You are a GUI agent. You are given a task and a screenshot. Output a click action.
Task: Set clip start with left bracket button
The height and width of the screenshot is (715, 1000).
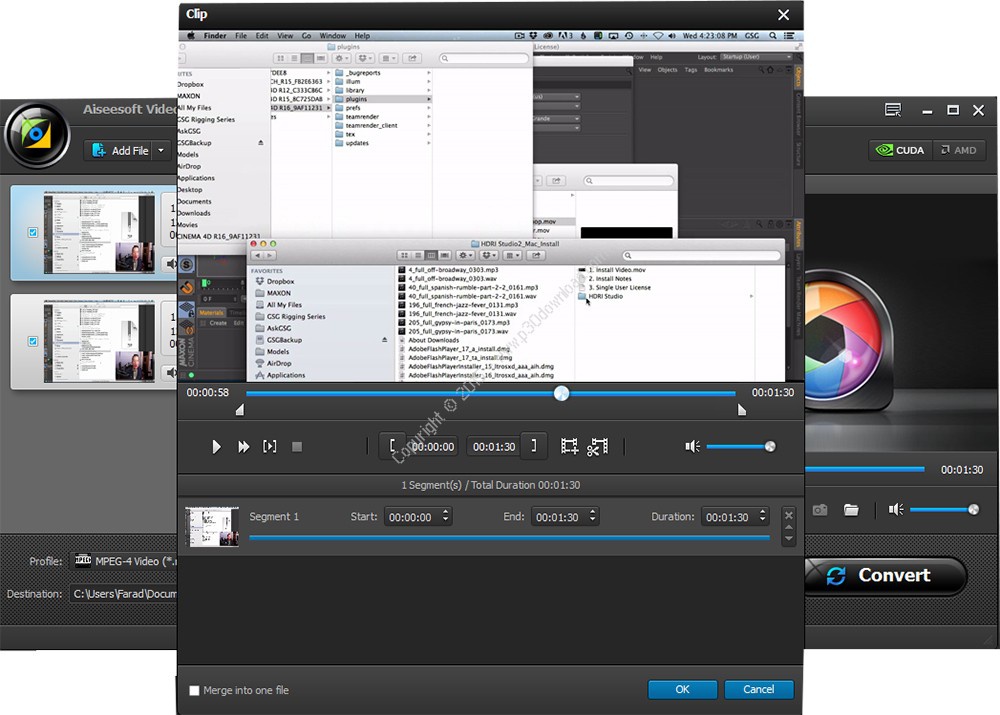(x=392, y=446)
